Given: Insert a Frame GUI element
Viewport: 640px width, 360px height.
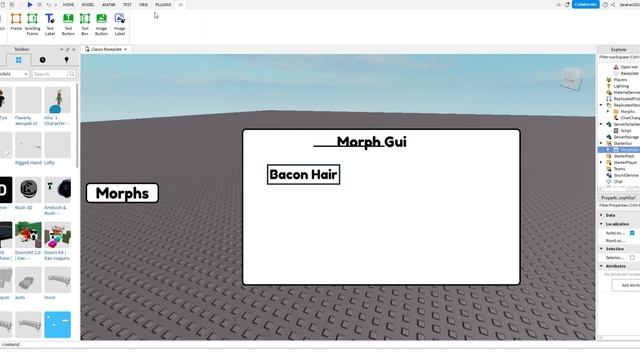Looking at the screenshot, I should click(x=16, y=23).
